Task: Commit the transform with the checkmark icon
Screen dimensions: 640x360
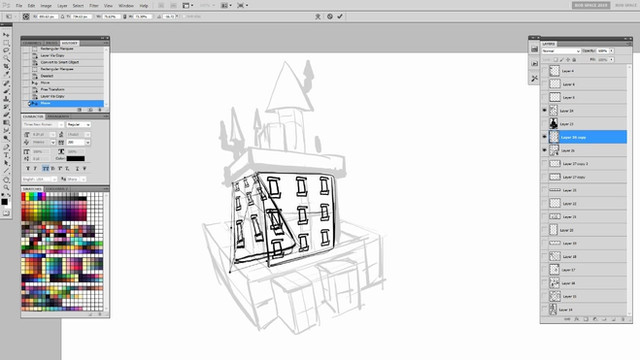Action: [340, 16]
